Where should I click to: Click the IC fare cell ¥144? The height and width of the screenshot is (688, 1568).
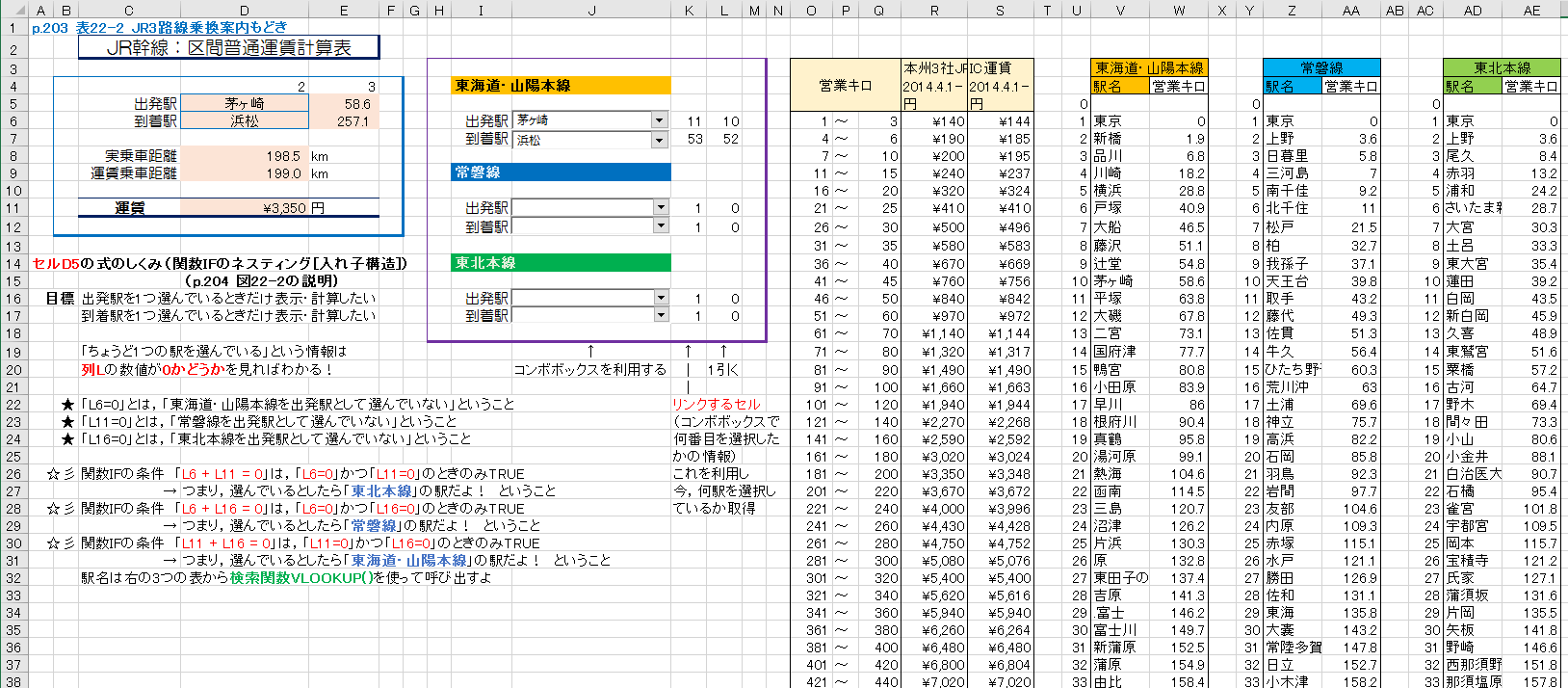click(x=1000, y=121)
